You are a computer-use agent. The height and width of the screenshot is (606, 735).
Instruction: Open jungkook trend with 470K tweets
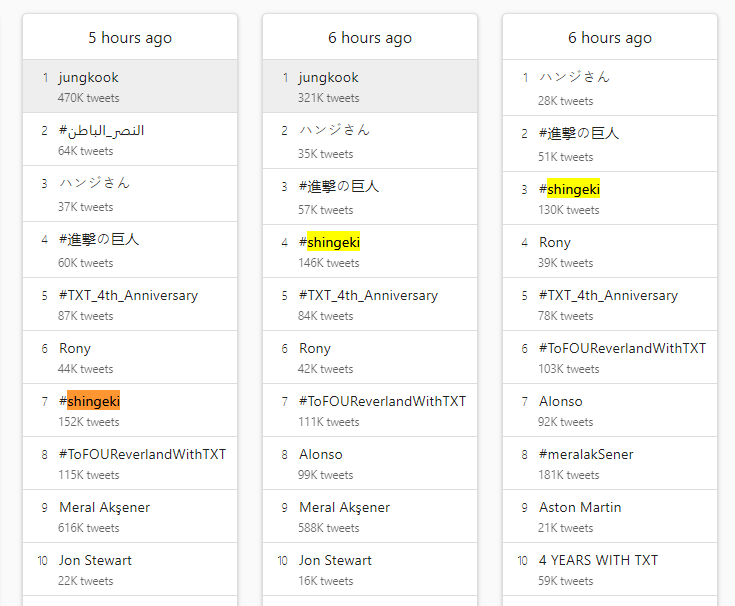130,86
